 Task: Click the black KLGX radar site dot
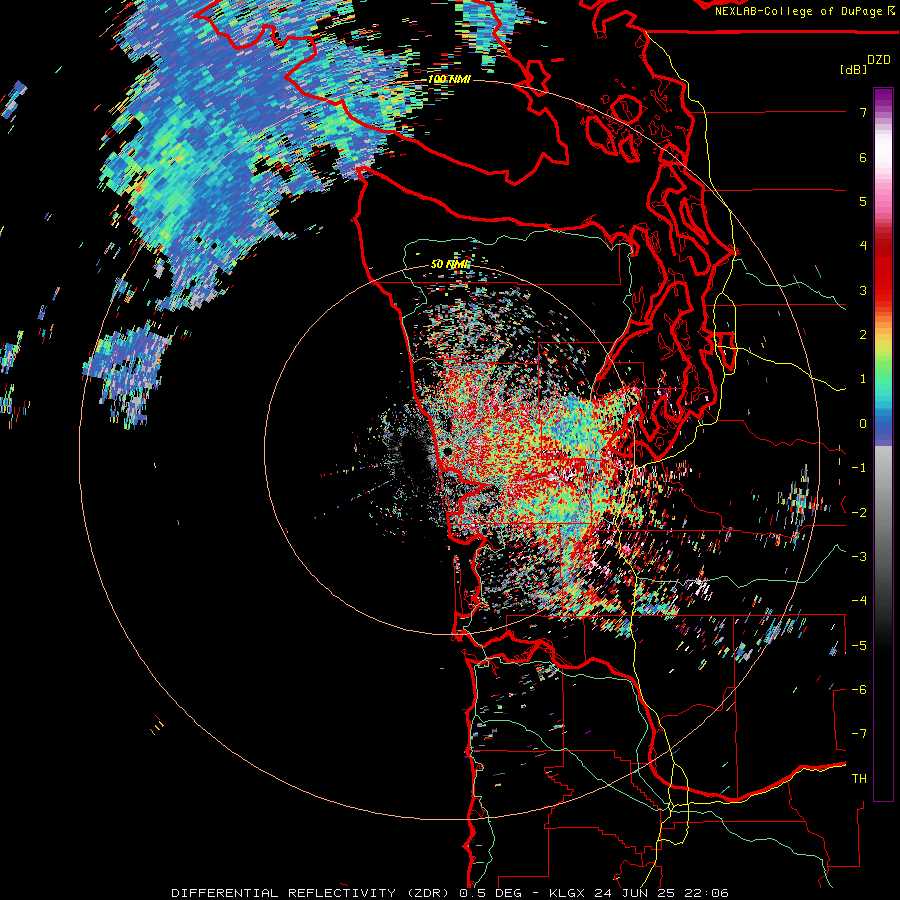coord(447,452)
